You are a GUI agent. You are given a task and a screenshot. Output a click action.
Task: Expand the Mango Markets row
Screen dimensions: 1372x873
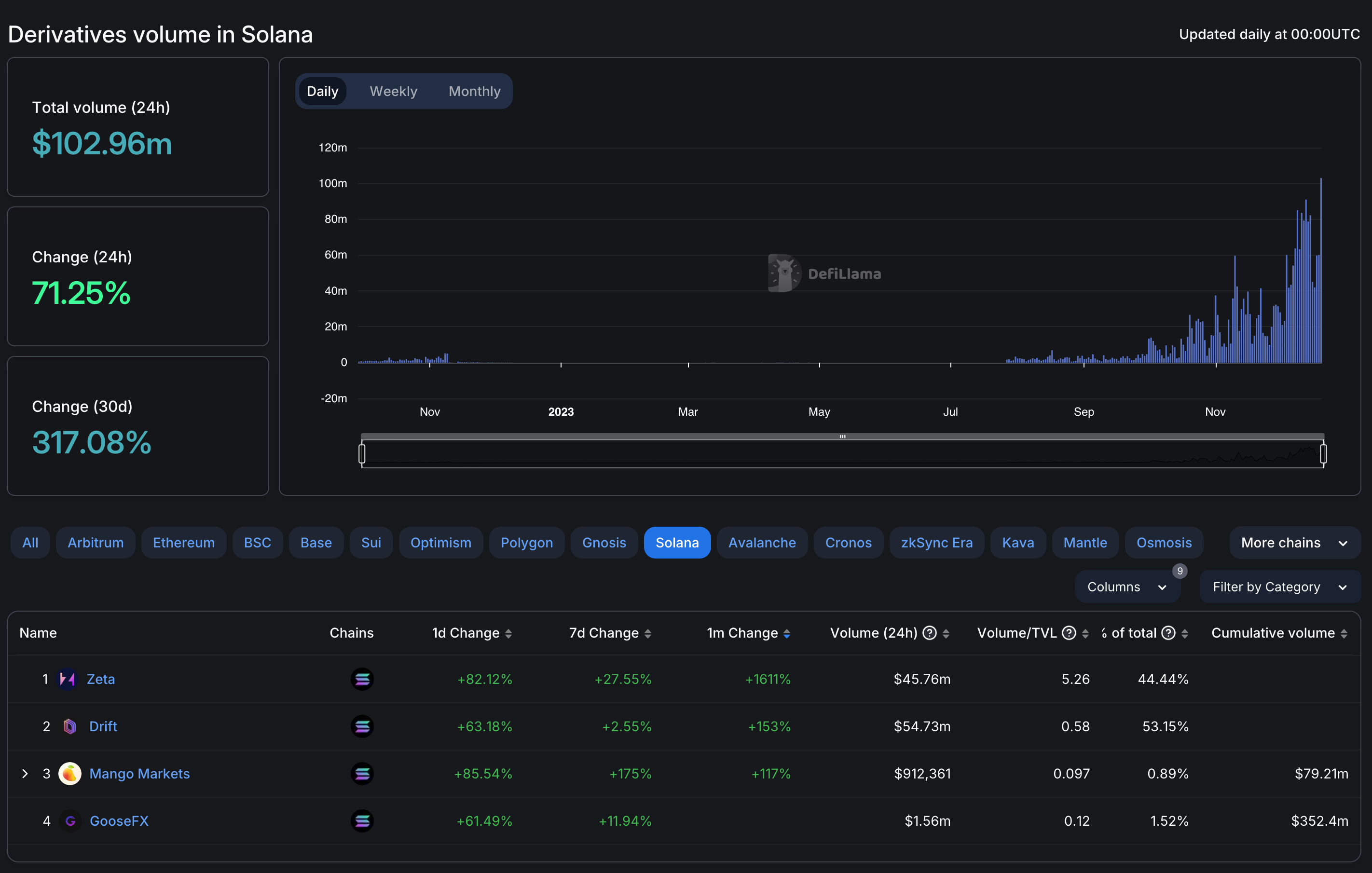25,773
